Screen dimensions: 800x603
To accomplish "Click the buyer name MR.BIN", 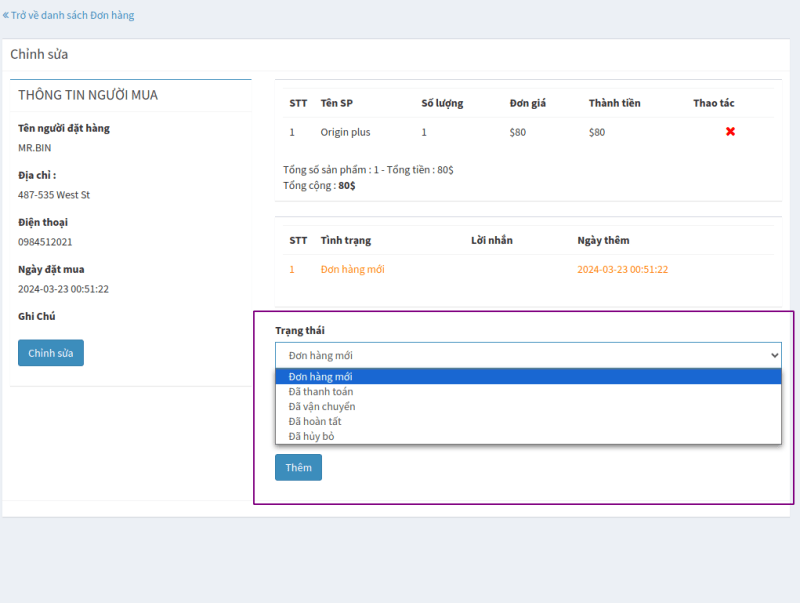I will coord(34,148).
